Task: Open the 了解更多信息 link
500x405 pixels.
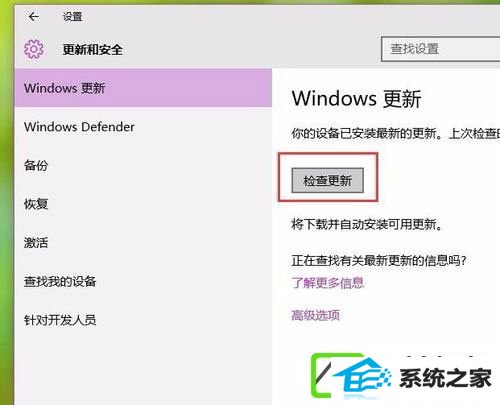Action: pos(327,283)
